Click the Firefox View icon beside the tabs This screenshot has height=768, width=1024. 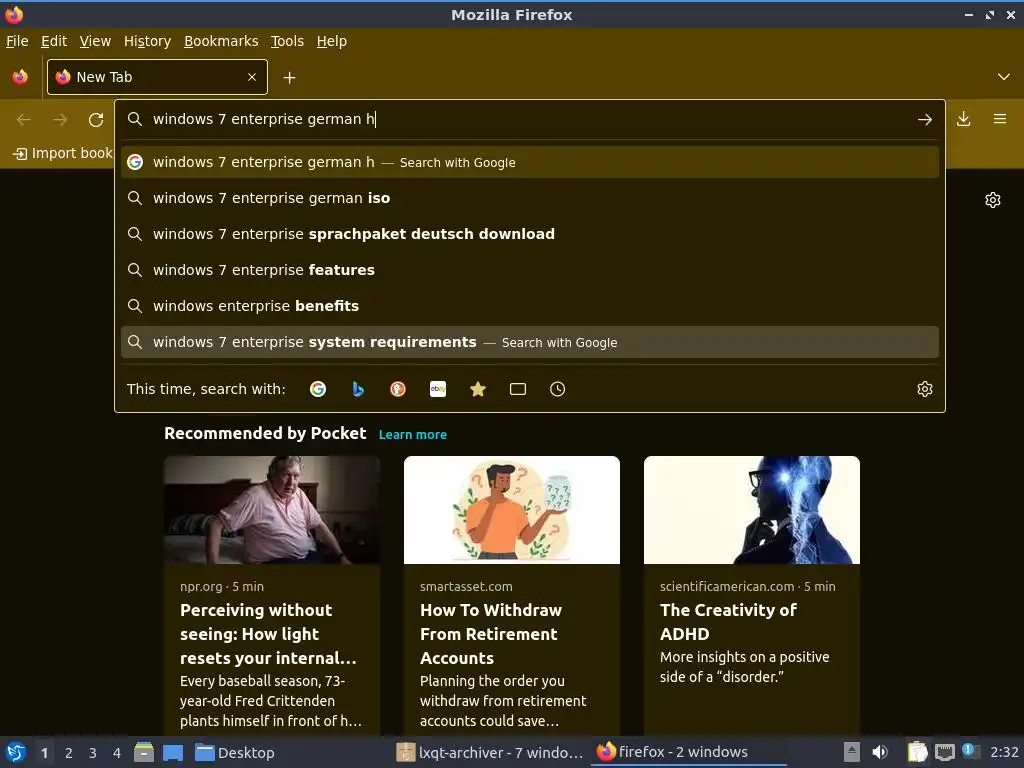pyautogui.click(x=20, y=77)
